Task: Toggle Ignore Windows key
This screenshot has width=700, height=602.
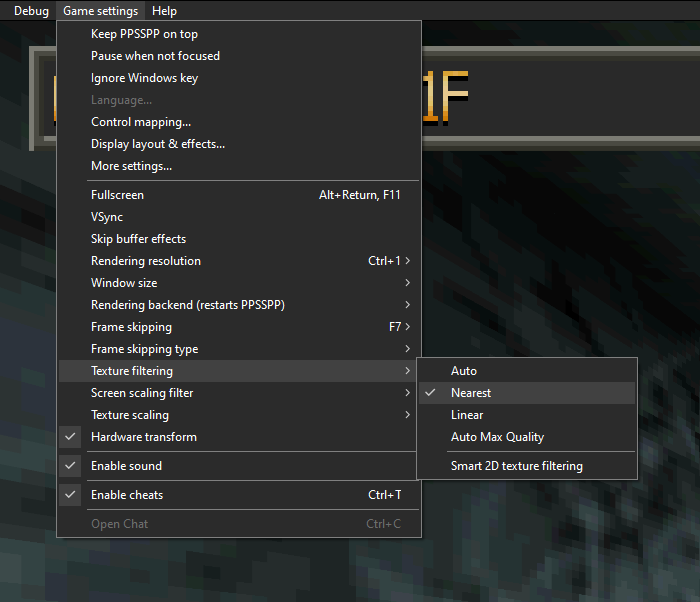Action: click(x=239, y=78)
